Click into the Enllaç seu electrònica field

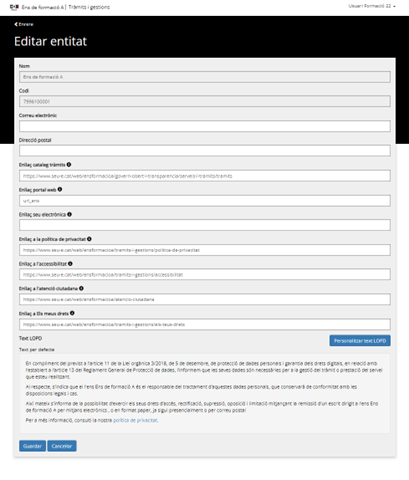[205, 225]
